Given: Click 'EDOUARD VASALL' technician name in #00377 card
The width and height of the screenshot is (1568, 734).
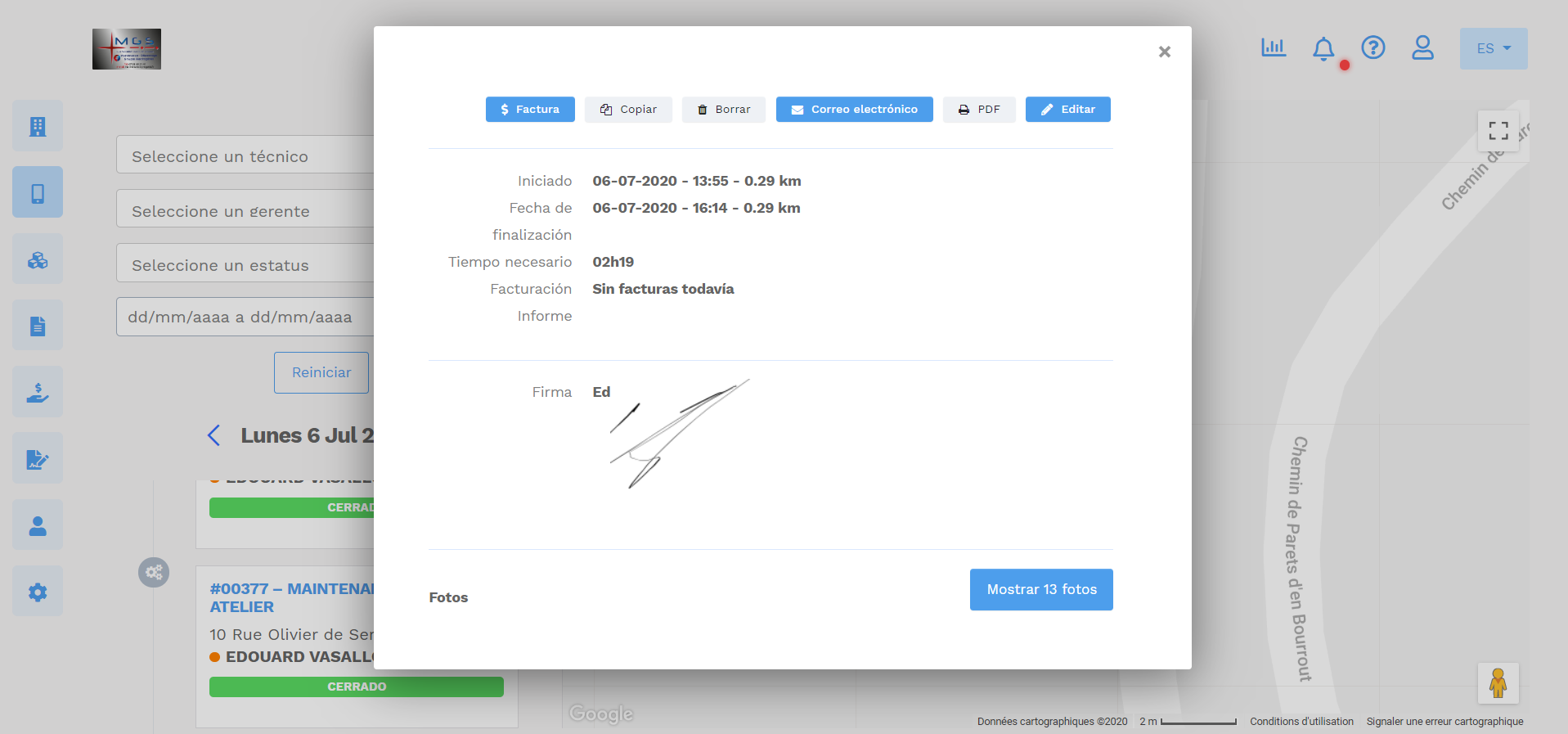Looking at the screenshot, I should click(x=299, y=657).
